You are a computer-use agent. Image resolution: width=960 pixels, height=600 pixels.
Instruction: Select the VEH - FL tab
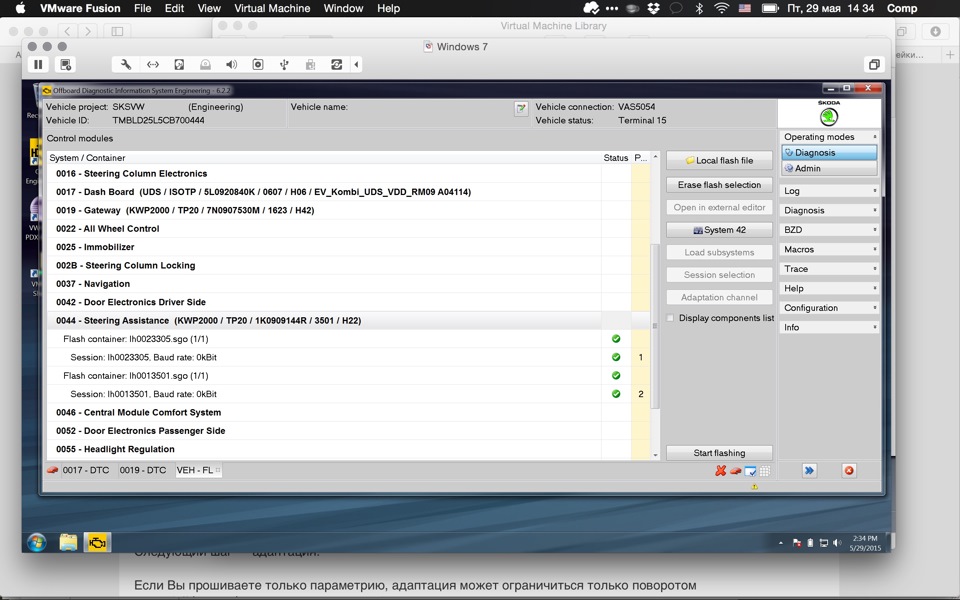point(197,470)
